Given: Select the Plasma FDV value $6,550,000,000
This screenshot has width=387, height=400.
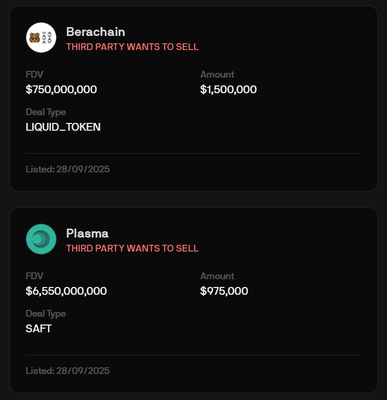Looking at the screenshot, I should (x=66, y=291).
